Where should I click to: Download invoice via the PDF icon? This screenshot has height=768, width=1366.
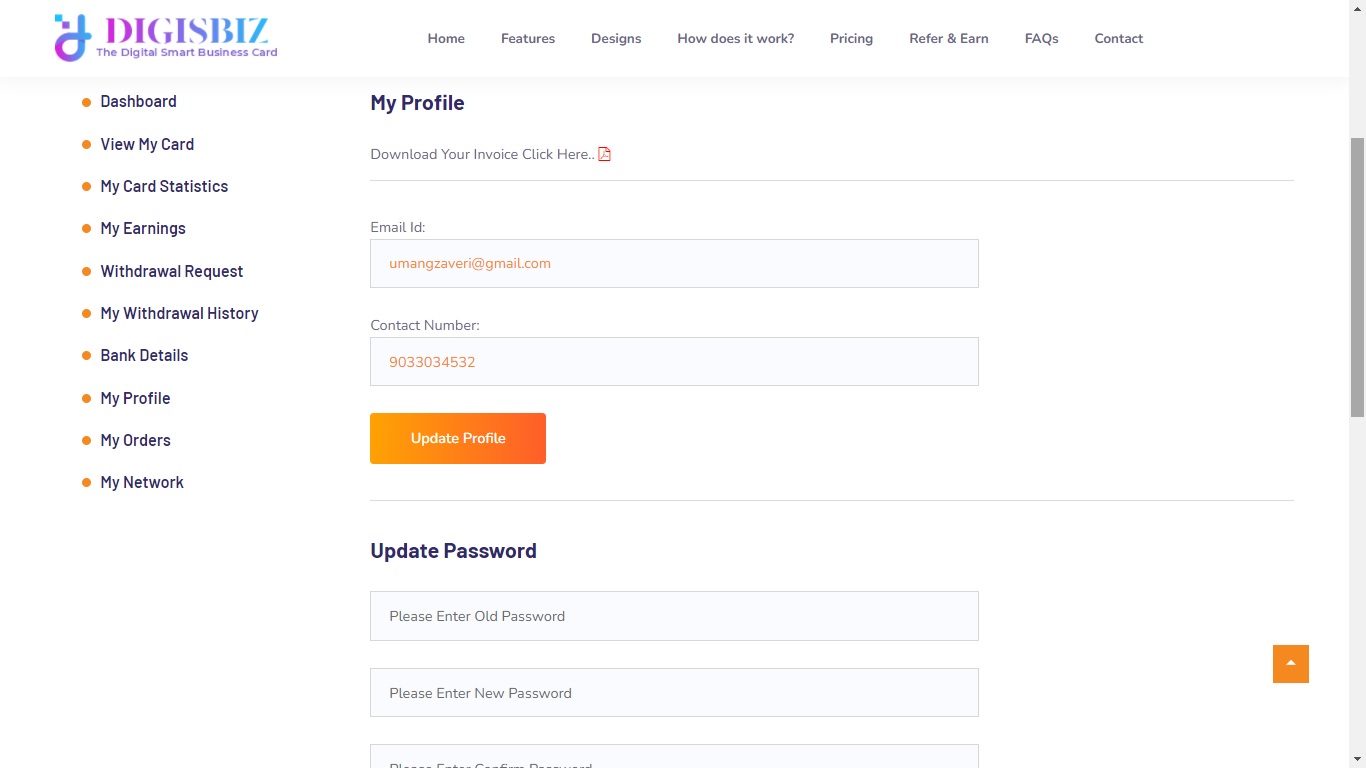coord(604,154)
